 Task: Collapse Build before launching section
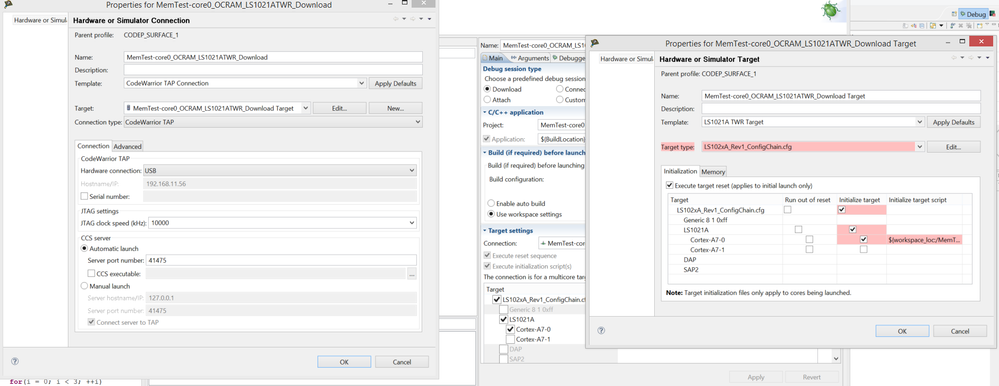point(485,152)
